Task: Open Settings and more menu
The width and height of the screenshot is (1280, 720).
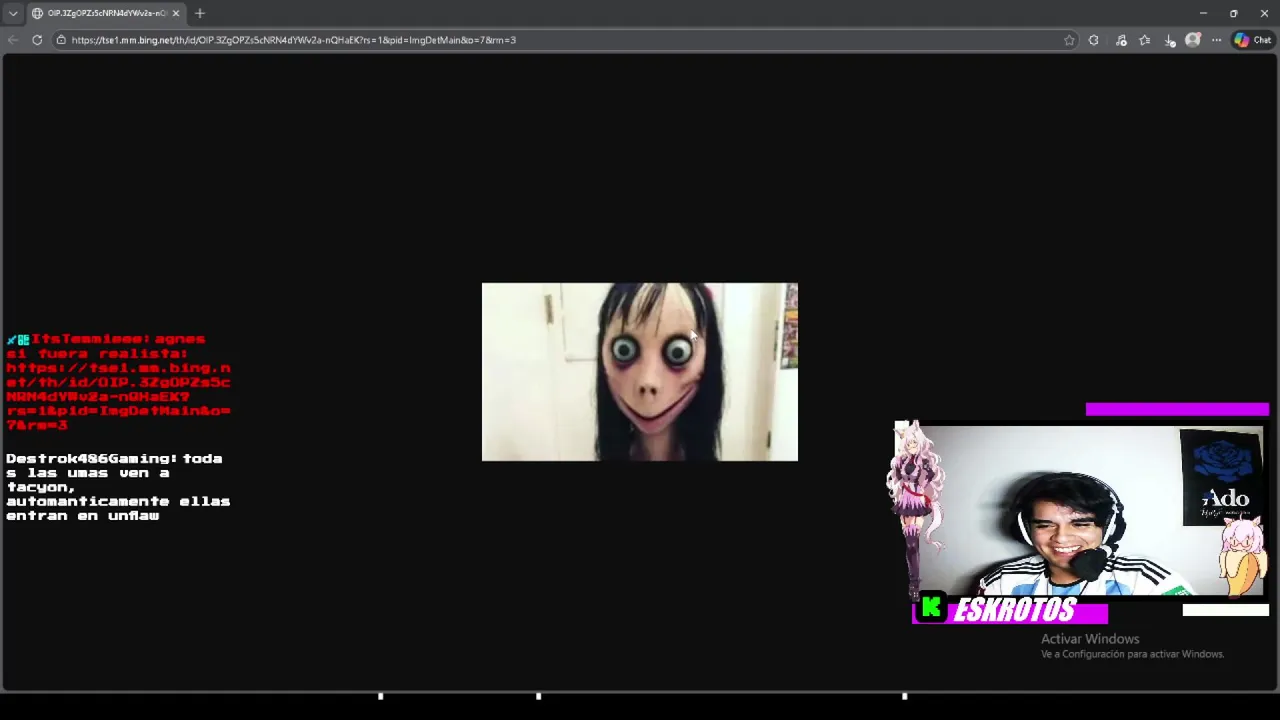Action: pos(1216,40)
